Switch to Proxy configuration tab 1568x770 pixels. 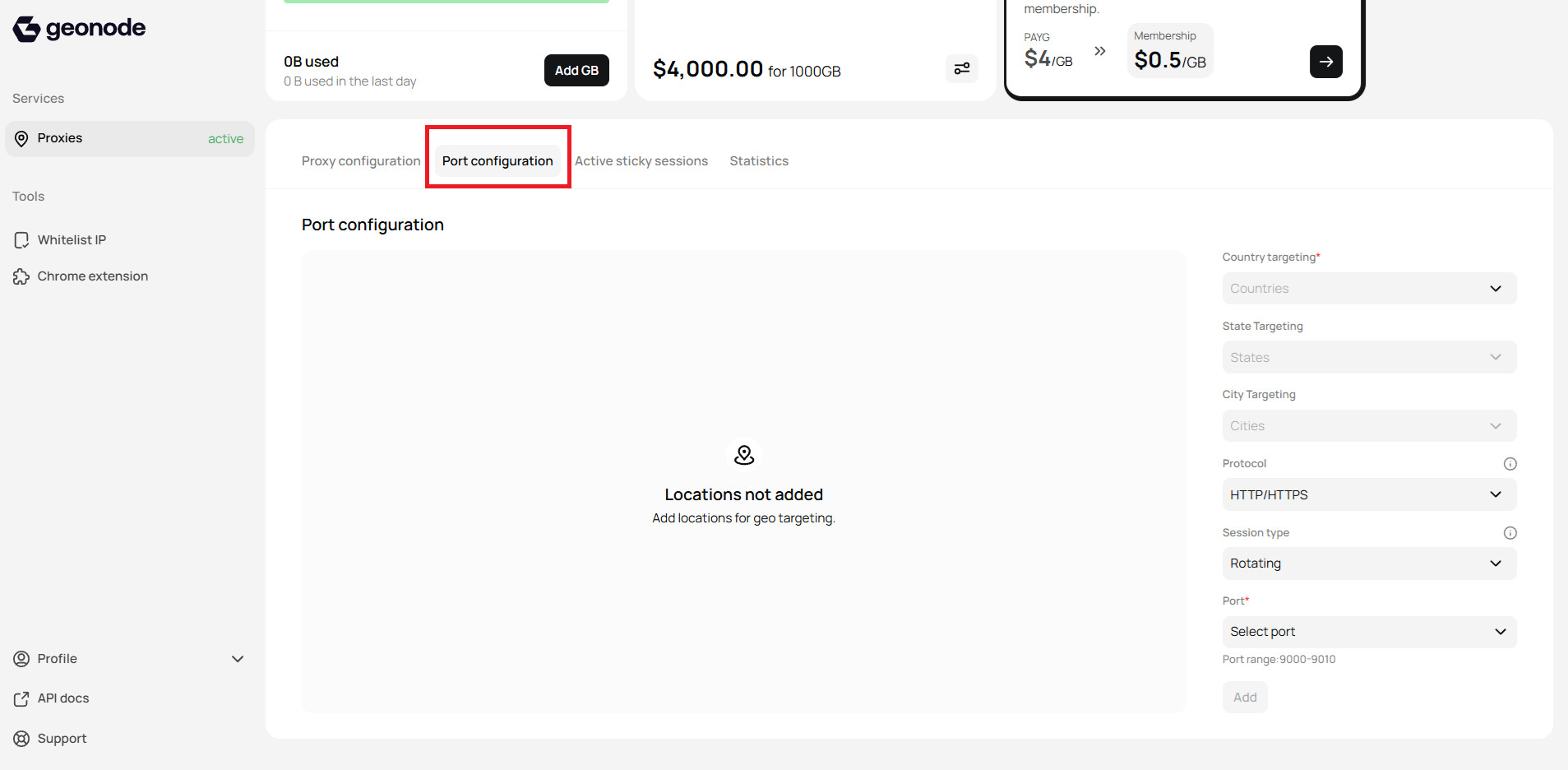point(361,161)
